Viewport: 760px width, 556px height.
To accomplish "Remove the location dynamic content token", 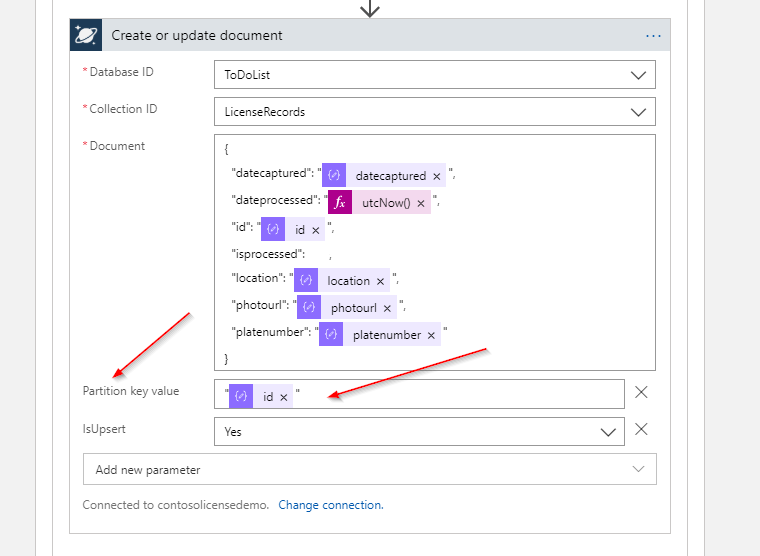I will tap(380, 281).
